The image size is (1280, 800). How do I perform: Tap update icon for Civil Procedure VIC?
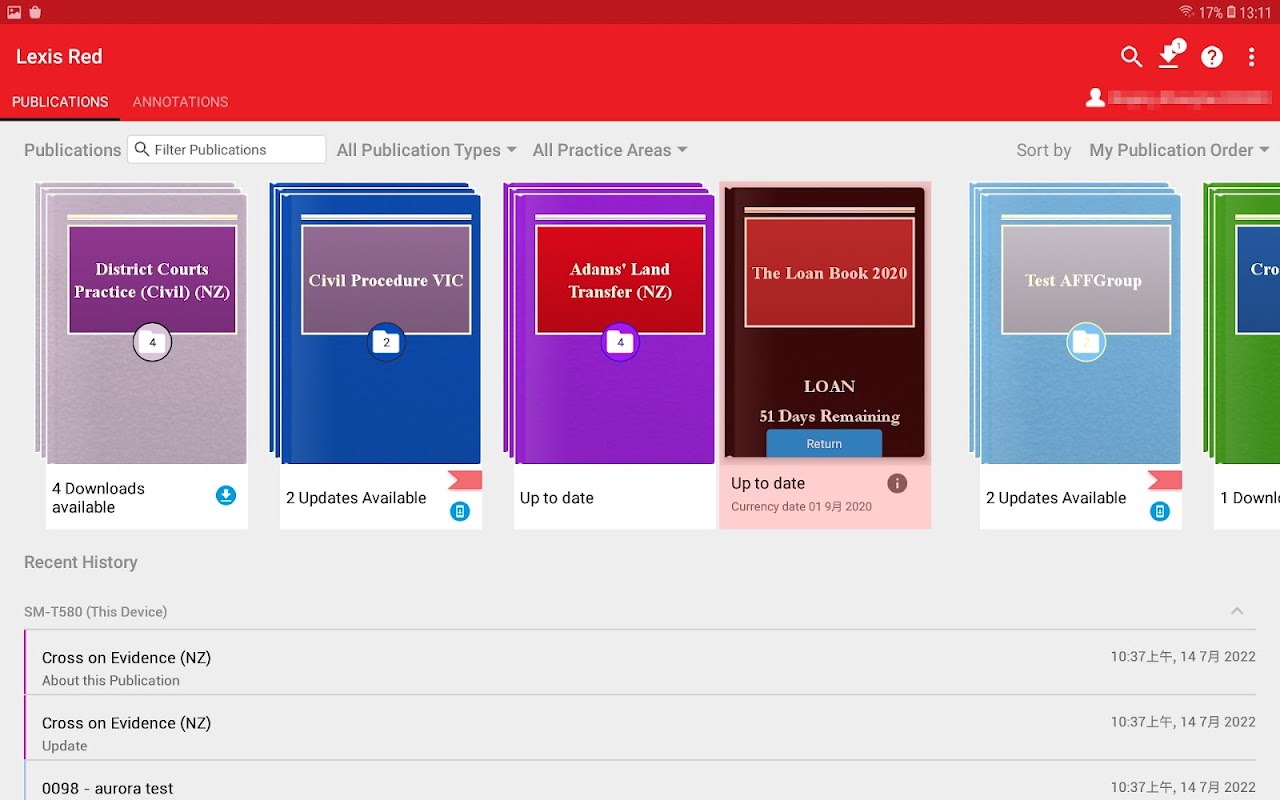click(x=460, y=511)
